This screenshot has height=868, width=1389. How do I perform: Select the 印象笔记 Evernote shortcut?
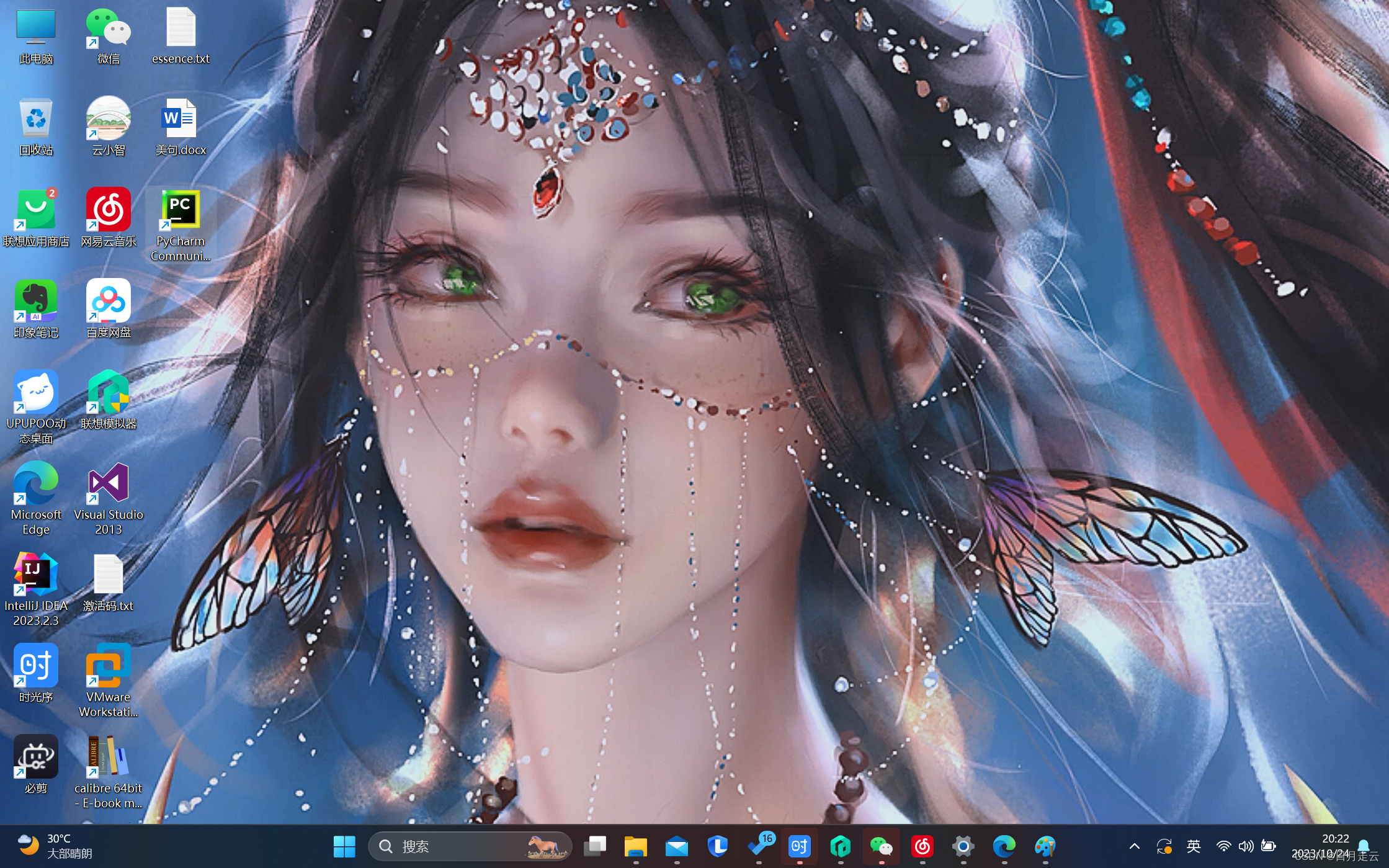point(36,302)
